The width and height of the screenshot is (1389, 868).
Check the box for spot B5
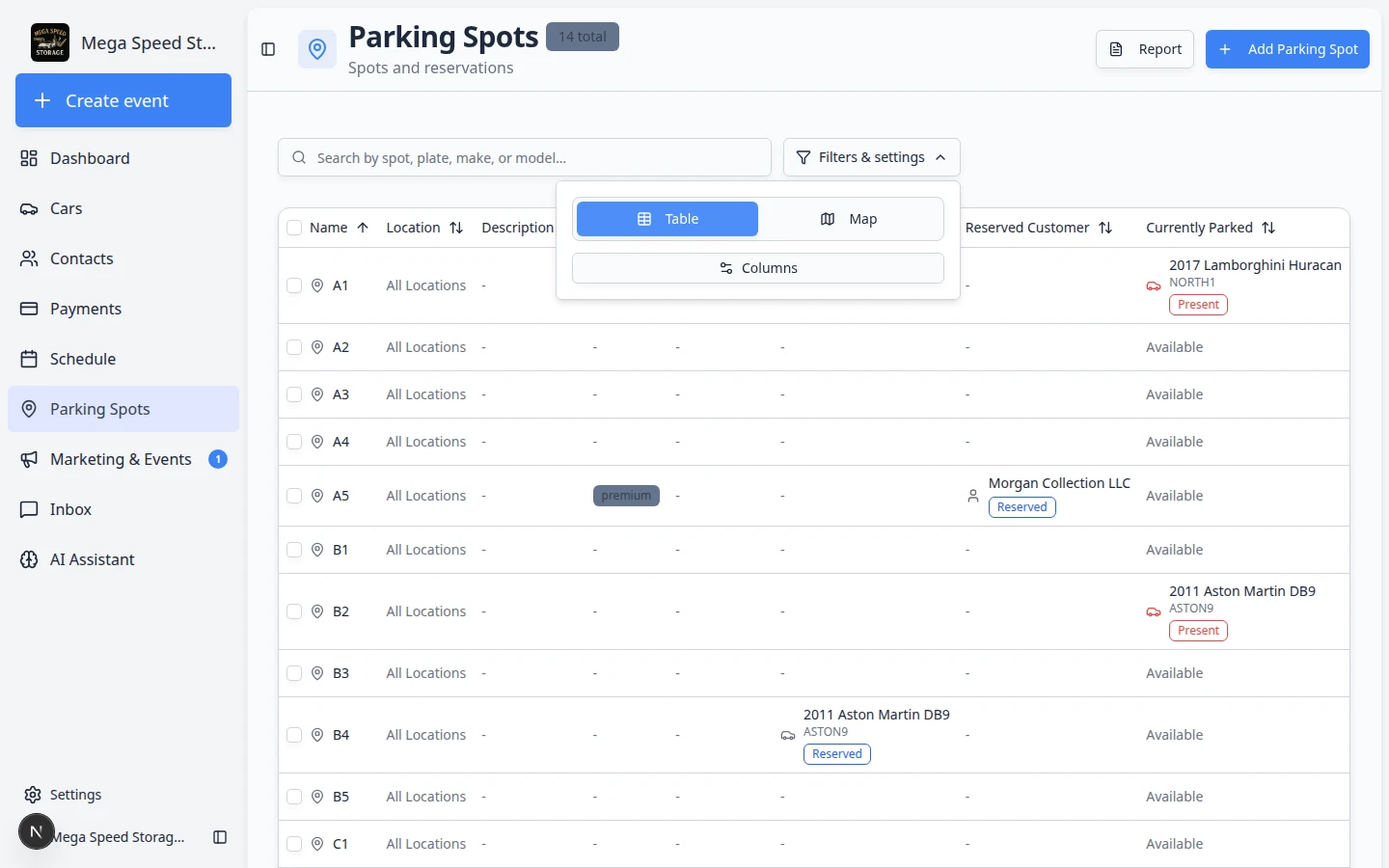[x=294, y=797]
